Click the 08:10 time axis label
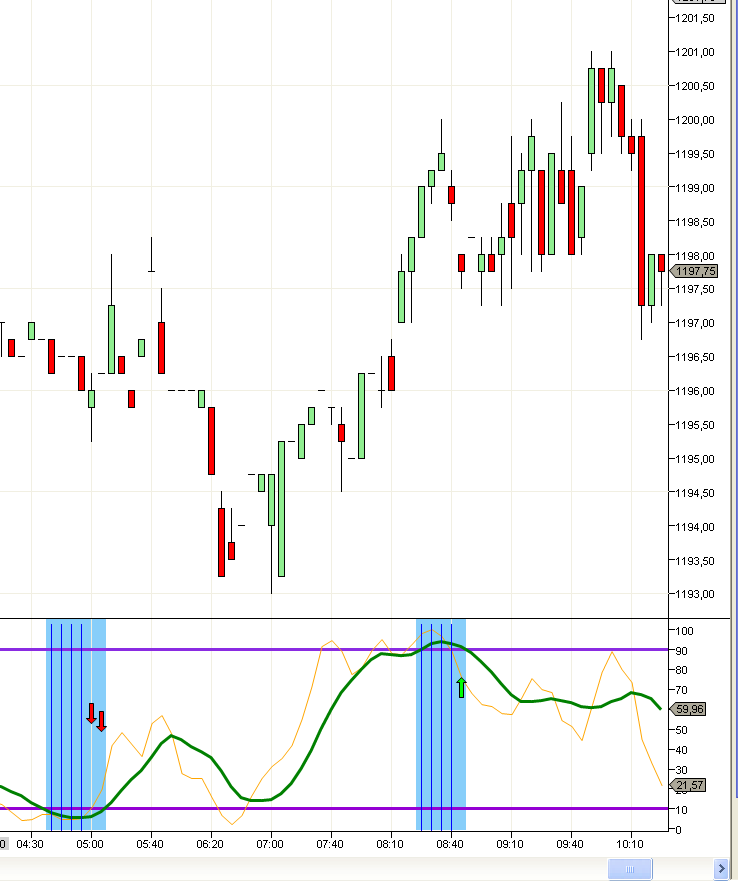The image size is (738, 881). (390, 844)
